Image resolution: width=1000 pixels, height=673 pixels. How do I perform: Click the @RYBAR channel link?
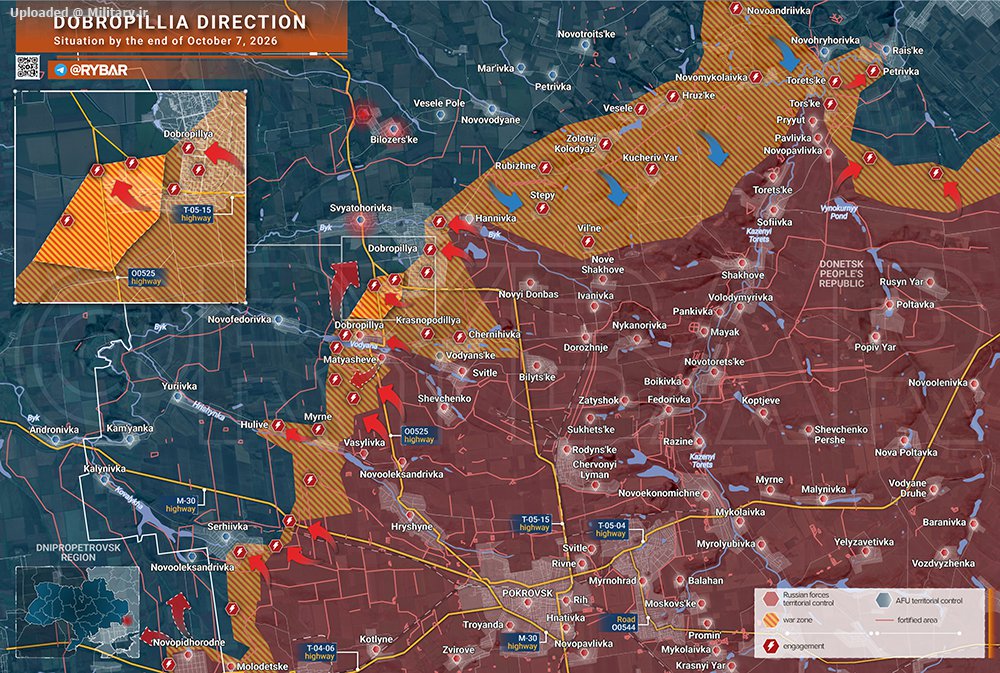pos(98,70)
